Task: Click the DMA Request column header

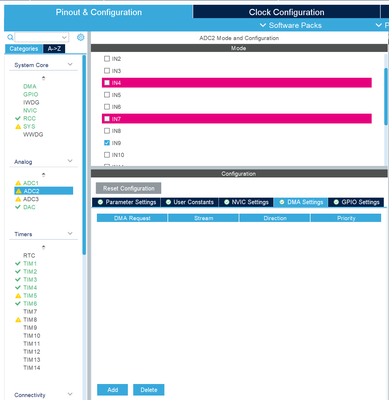Action: click(x=132, y=218)
